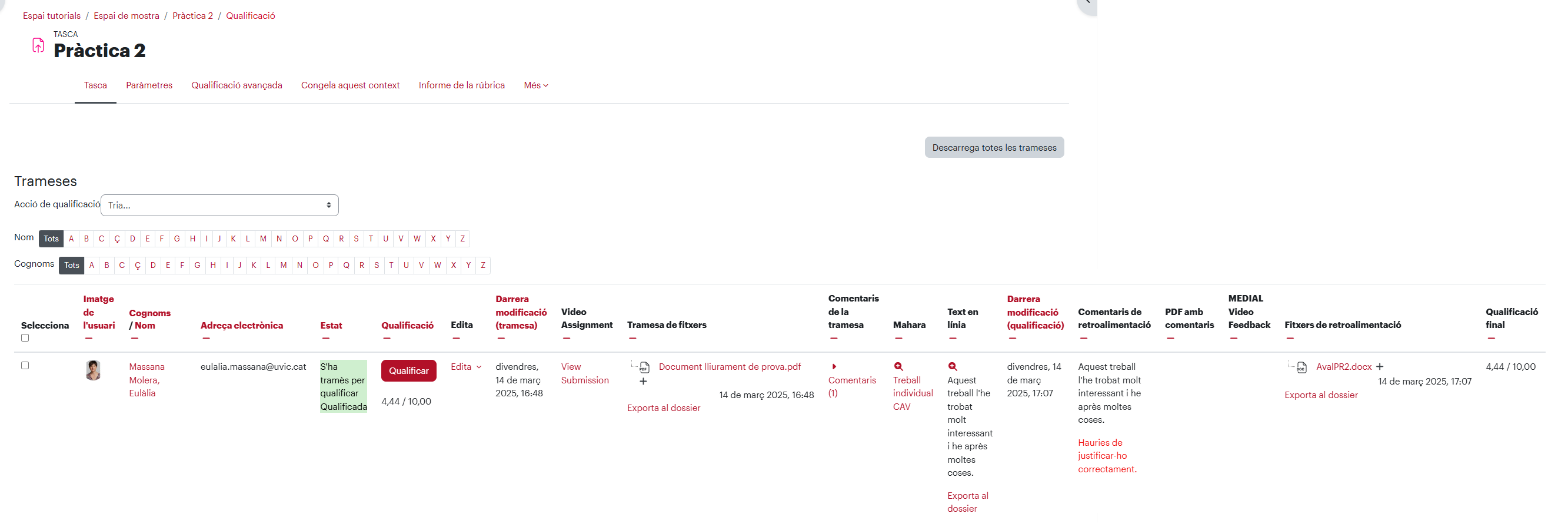Open the PDF icon beside Document lliurament de prova.pdf
The image size is (1568, 530).
[645, 367]
